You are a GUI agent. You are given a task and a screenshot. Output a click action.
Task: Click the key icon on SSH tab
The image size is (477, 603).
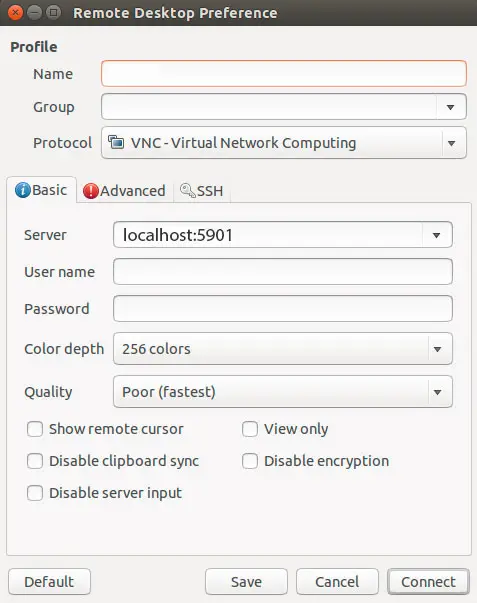tap(188, 190)
